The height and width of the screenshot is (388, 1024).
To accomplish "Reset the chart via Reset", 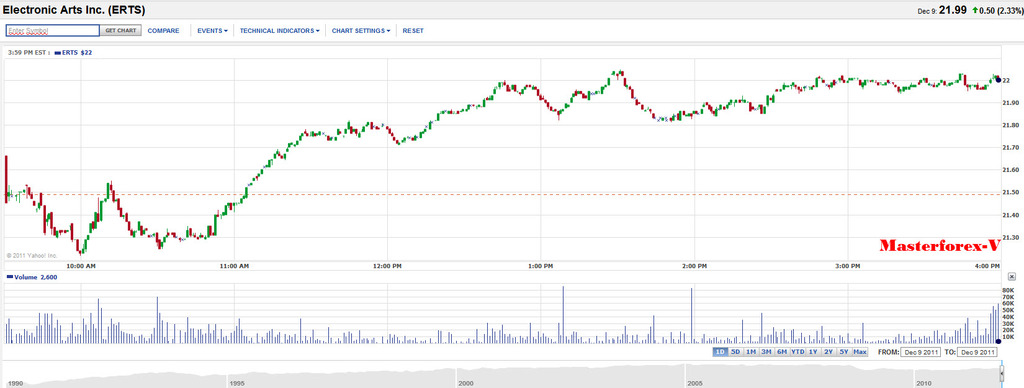I will [413, 31].
